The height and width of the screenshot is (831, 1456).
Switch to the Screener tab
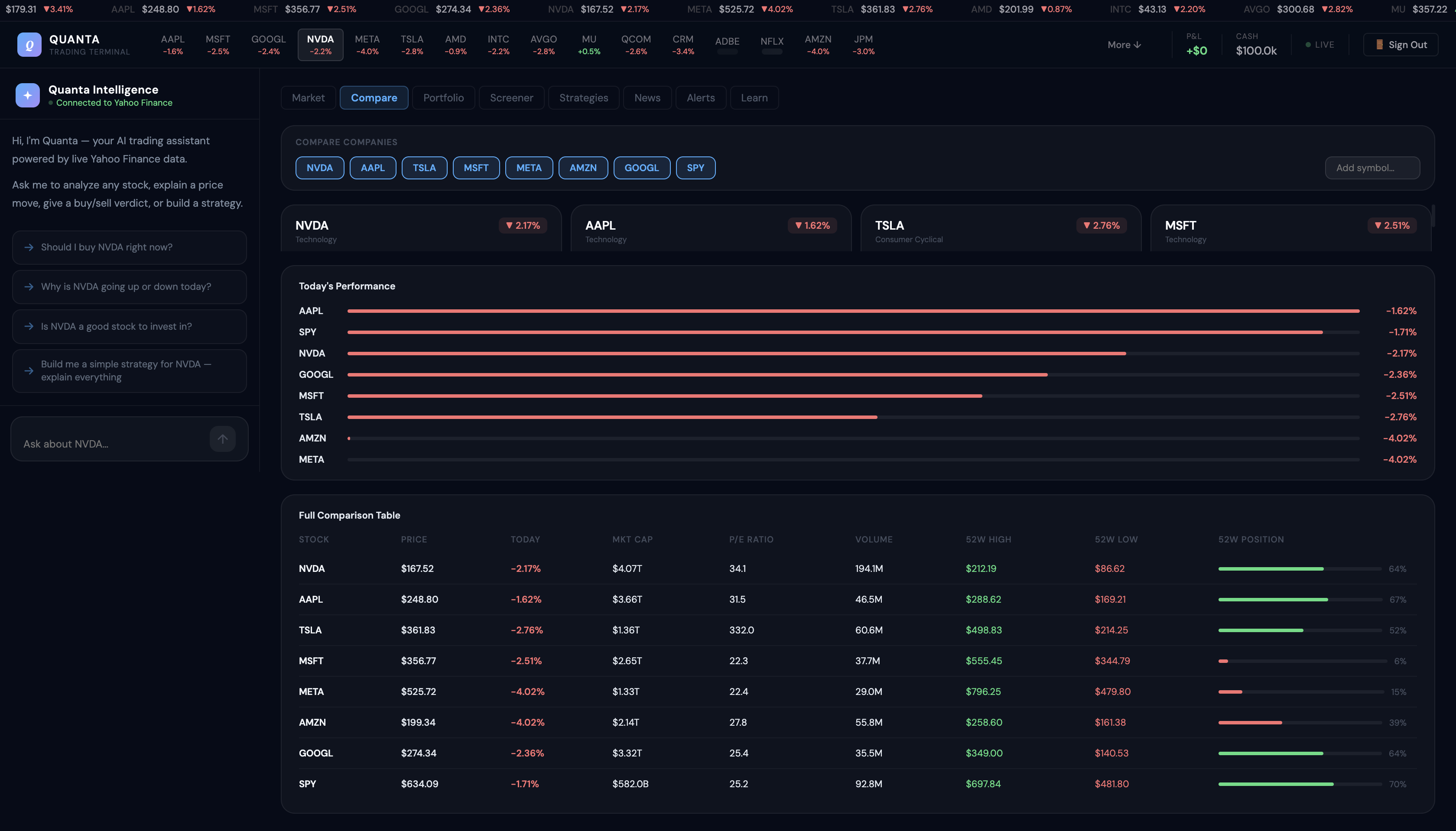(x=511, y=97)
